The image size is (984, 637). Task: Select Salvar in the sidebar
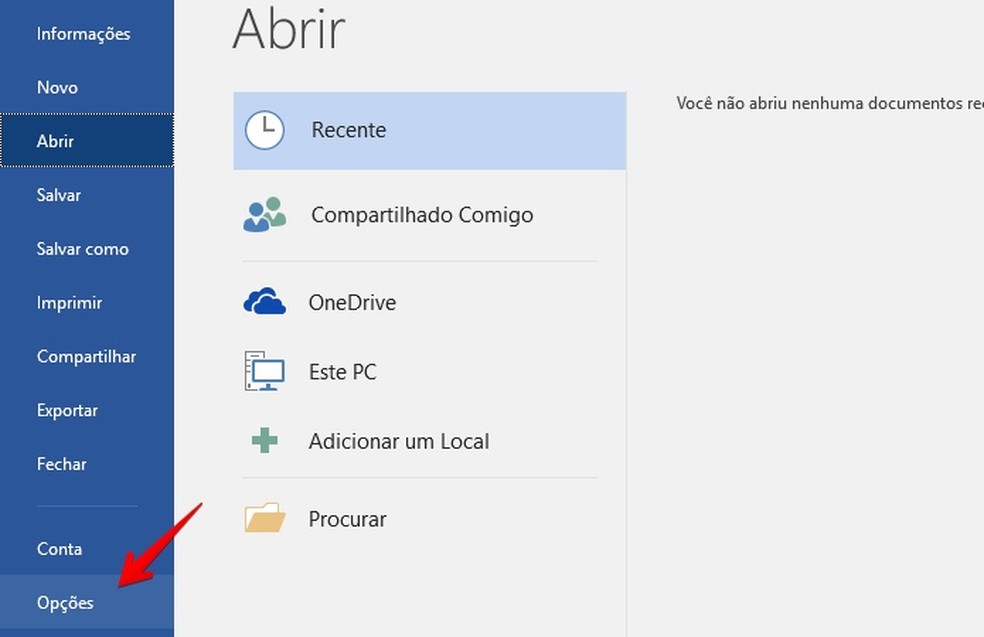[x=58, y=195]
